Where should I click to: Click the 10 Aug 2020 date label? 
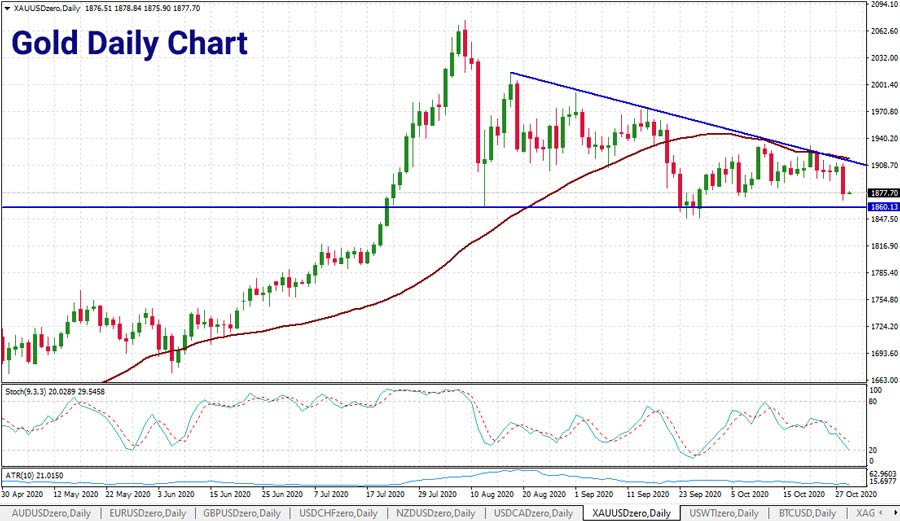click(x=491, y=494)
